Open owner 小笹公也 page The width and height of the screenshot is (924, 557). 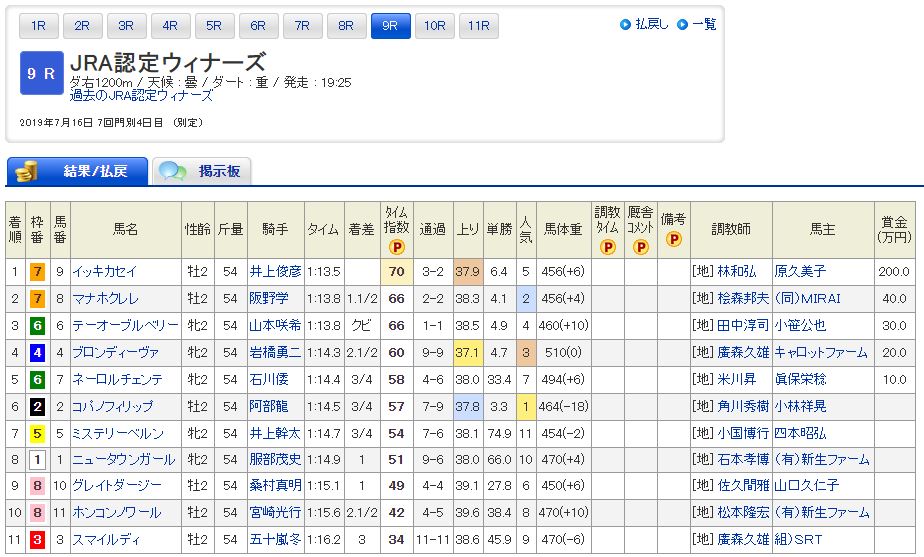pos(800,325)
